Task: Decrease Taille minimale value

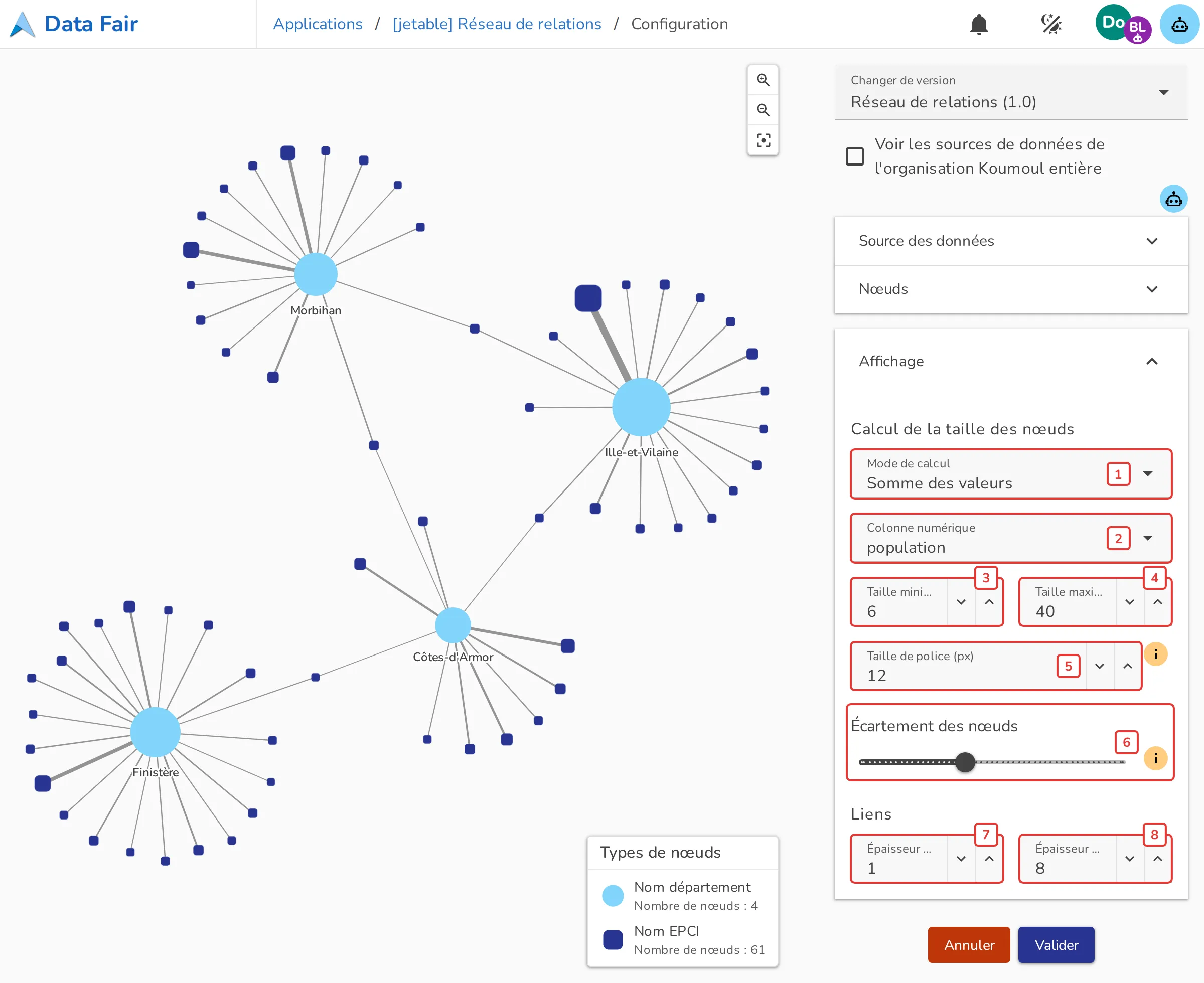Action: [x=961, y=602]
